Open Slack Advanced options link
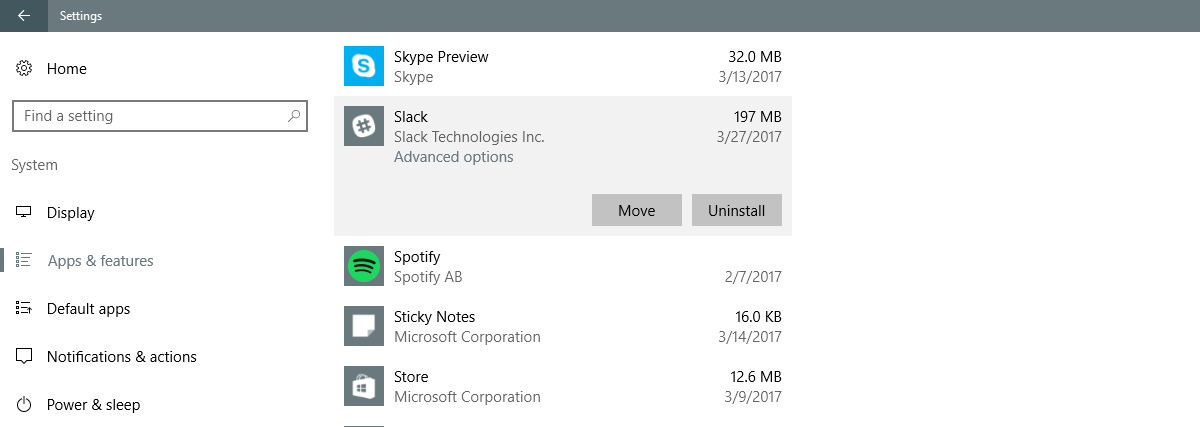The width and height of the screenshot is (1200, 427). coord(454,157)
